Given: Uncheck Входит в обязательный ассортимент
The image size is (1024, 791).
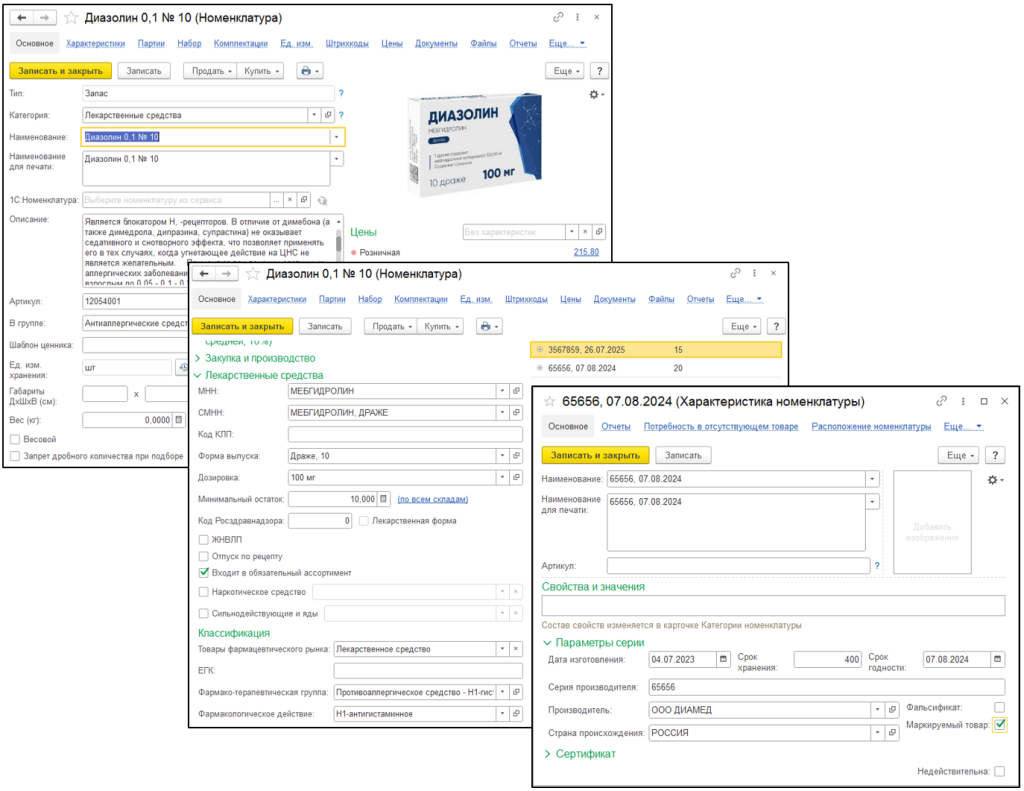Looking at the screenshot, I should 204,573.
